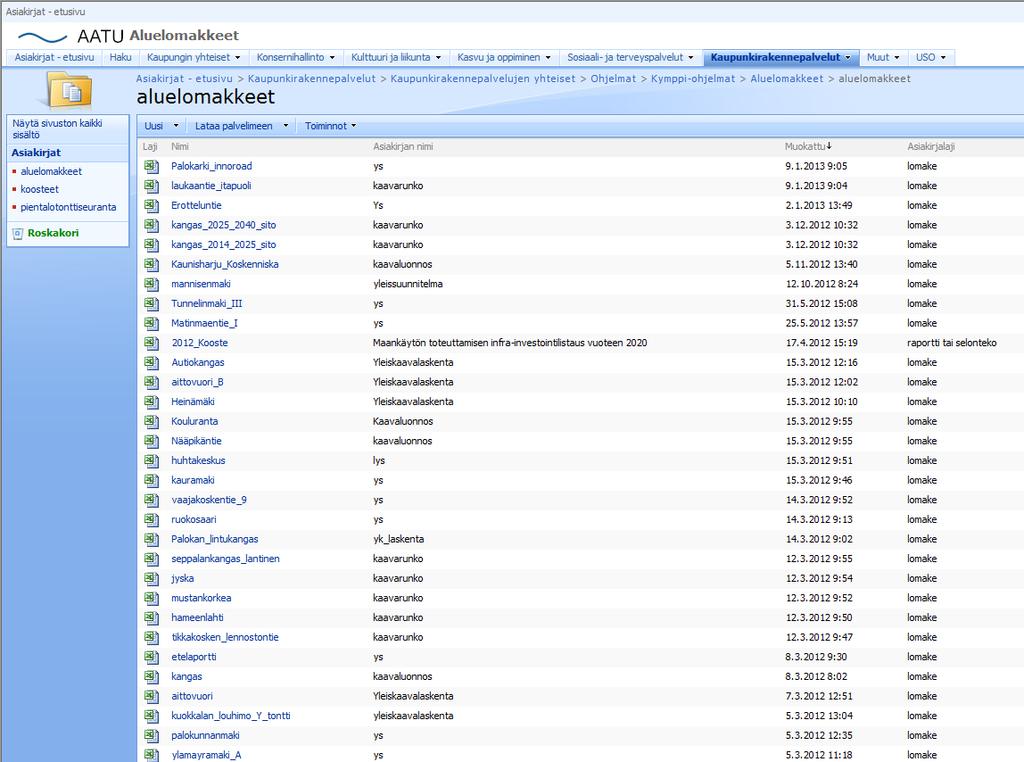The height and width of the screenshot is (762, 1024).
Task: Open the Roskakori recycle bin link
Action: click(53, 233)
